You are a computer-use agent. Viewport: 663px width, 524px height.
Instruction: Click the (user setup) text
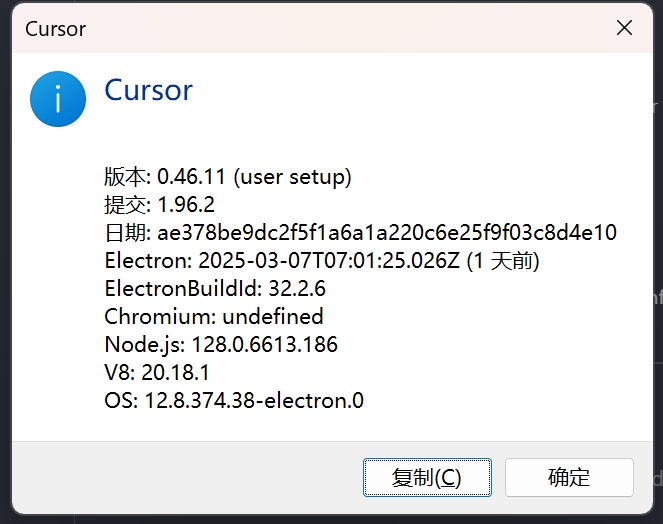coord(293,177)
